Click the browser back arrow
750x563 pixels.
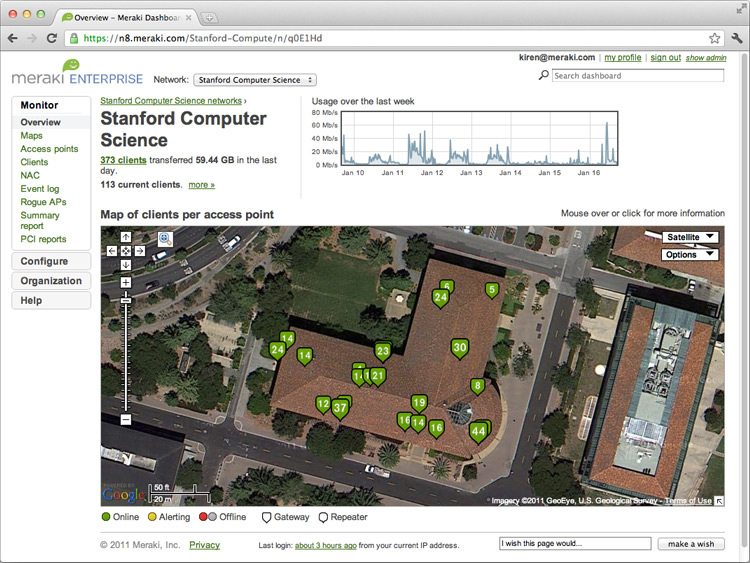pos(13,38)
